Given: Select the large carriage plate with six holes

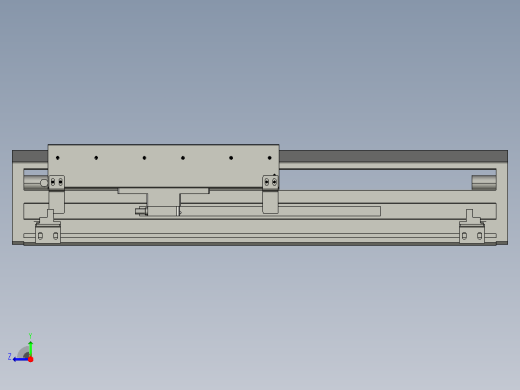Looking at the screenshot, I should coord(163,166).
